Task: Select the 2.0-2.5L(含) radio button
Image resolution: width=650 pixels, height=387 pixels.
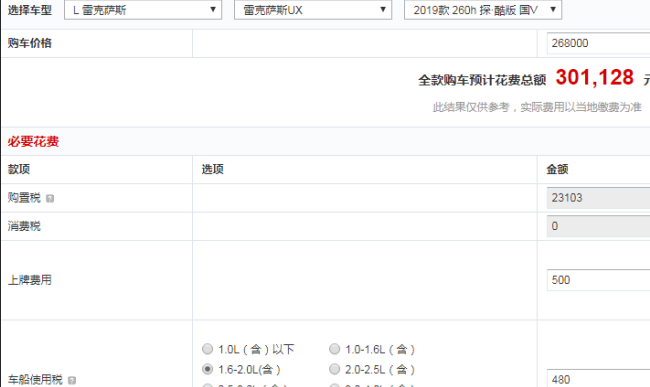Action: coord(334,369)
